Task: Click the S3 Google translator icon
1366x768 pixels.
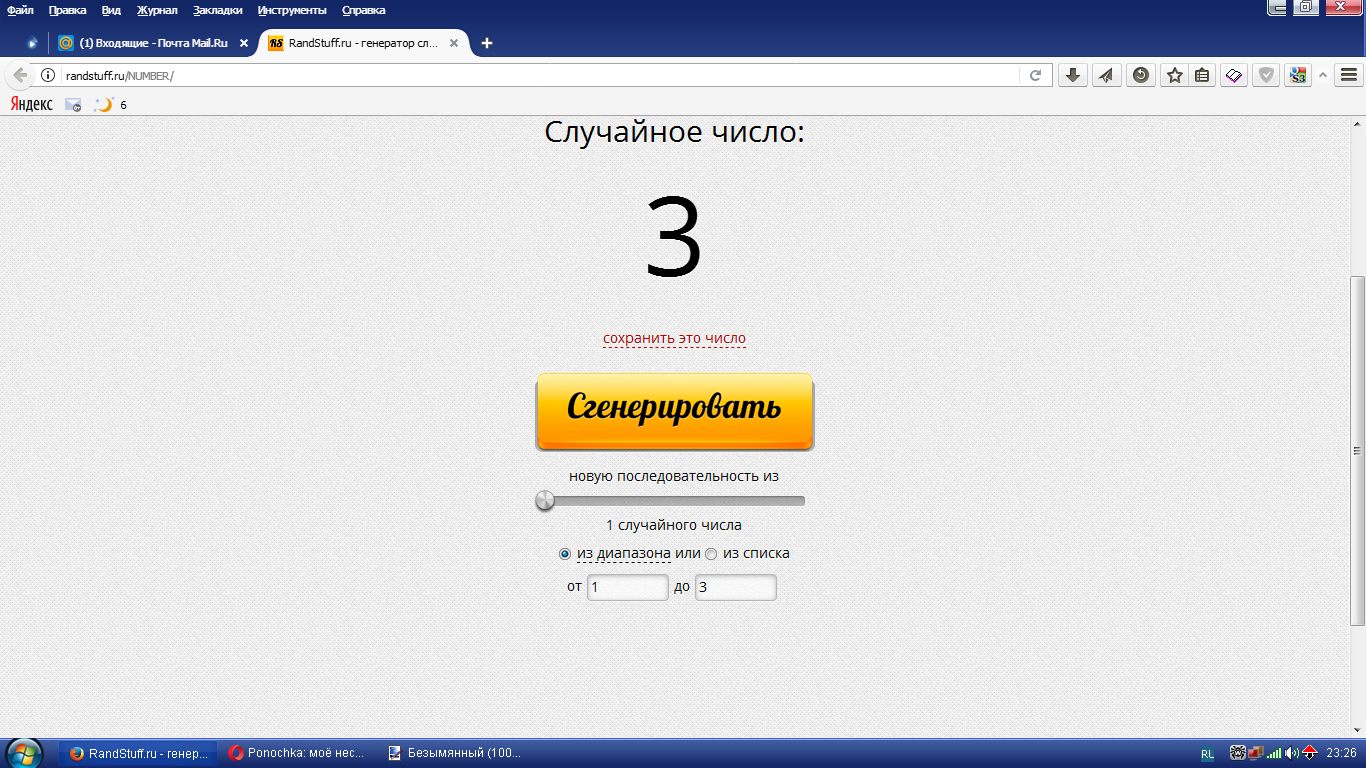Action: (1298, 75)
